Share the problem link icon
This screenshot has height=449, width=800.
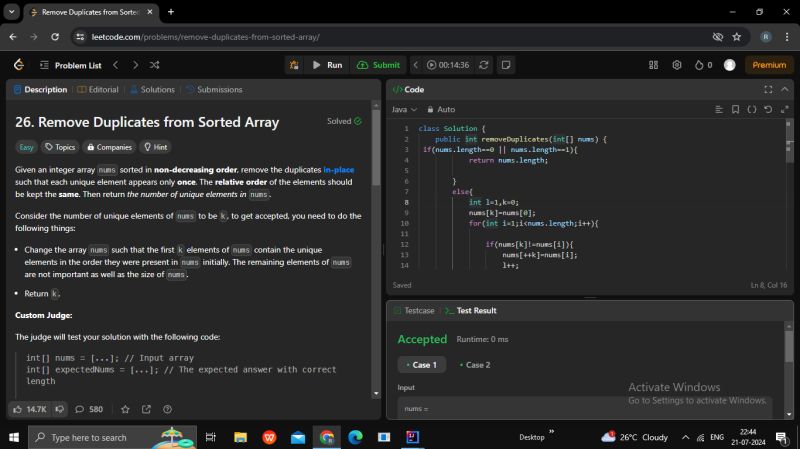point(146,409)
